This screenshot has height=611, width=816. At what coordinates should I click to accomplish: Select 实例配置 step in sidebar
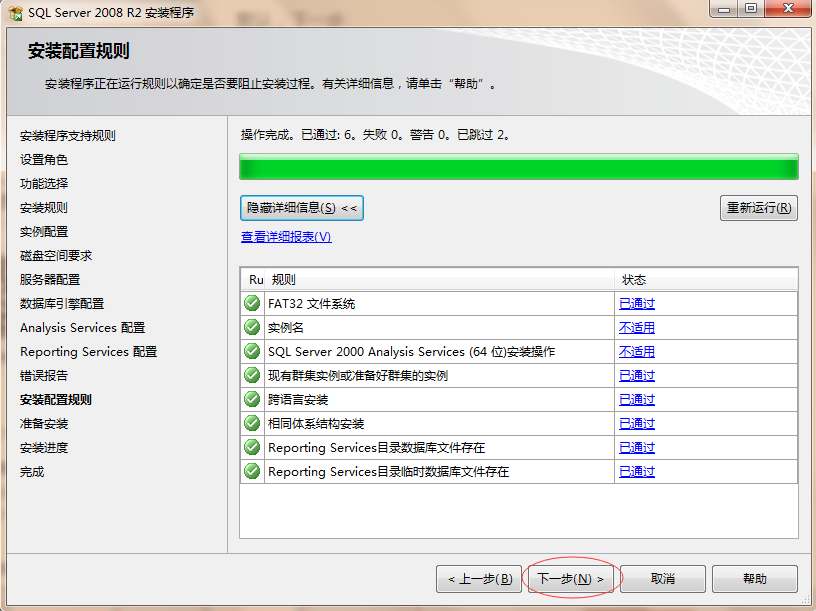click(x=44, y=232)
